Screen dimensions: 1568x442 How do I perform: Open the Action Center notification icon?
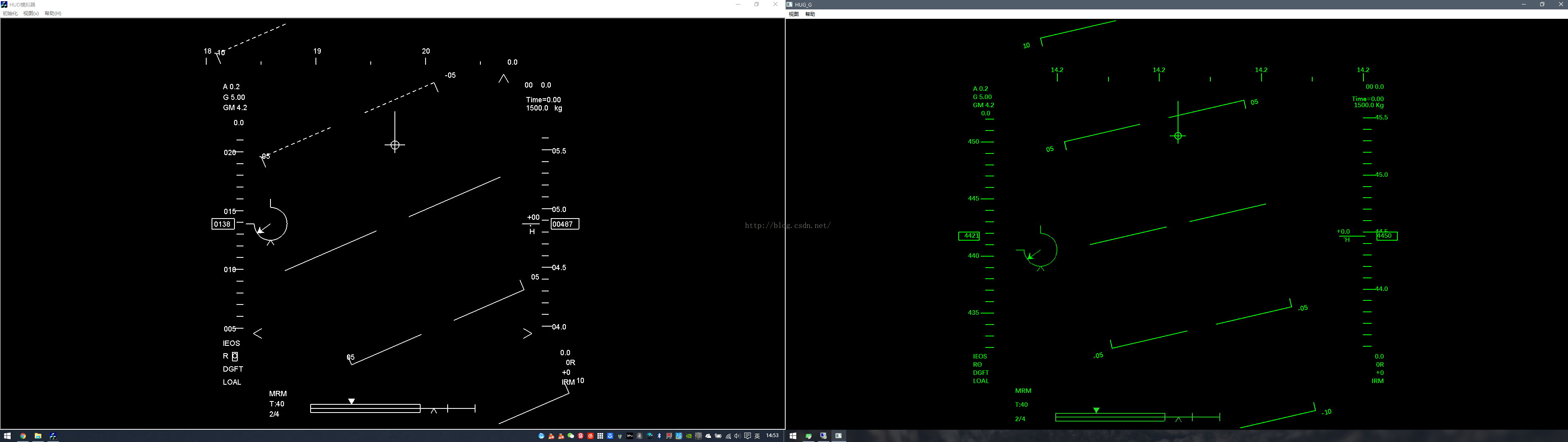(x=748, y=436)
